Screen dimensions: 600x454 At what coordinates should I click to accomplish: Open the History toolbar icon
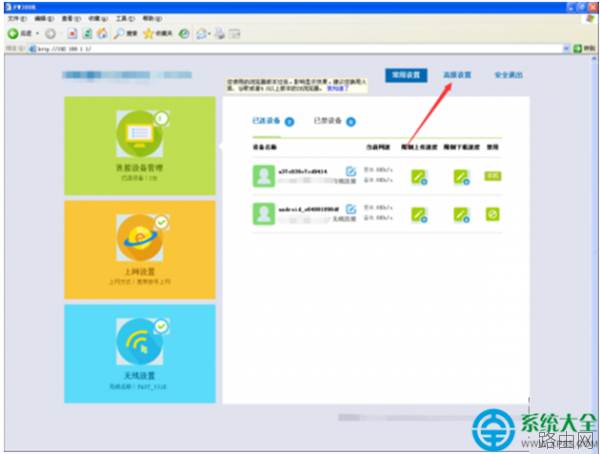tap(184, 34)
